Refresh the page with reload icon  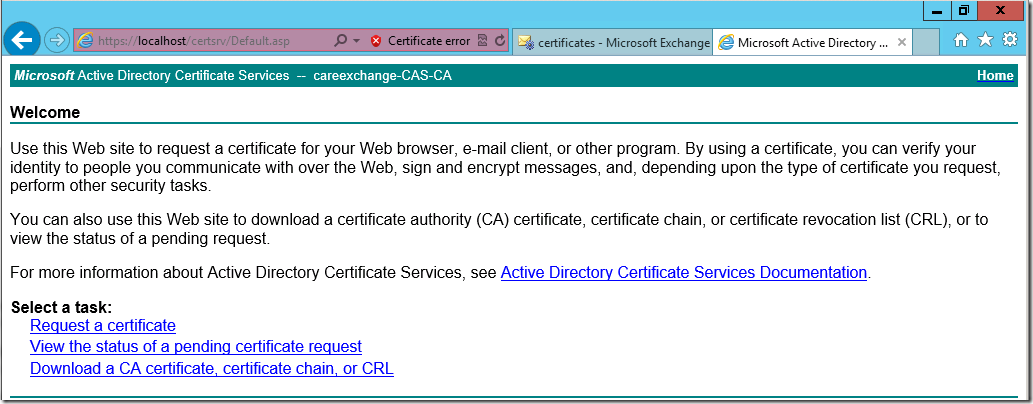click(x=500, y=41)
